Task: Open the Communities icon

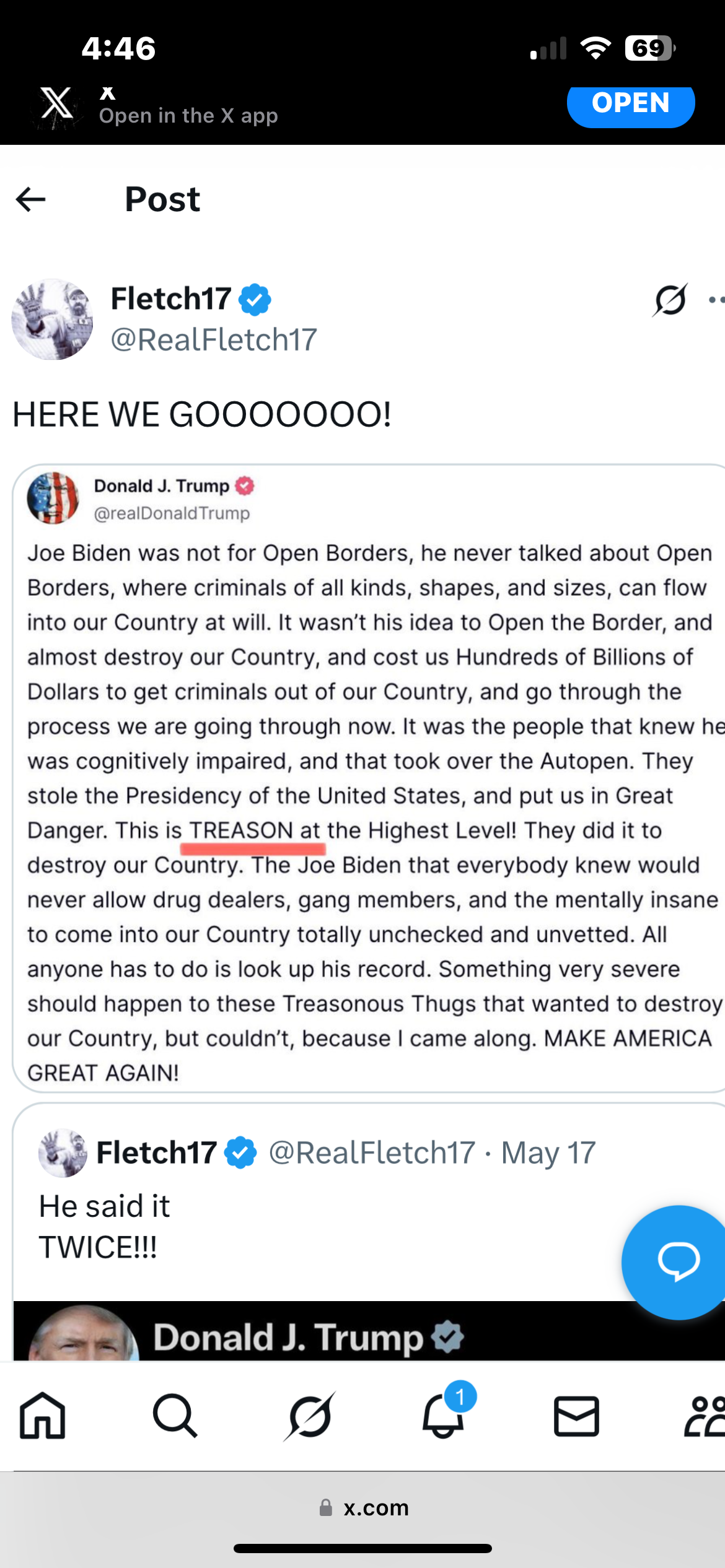Action: [705, 1416]
